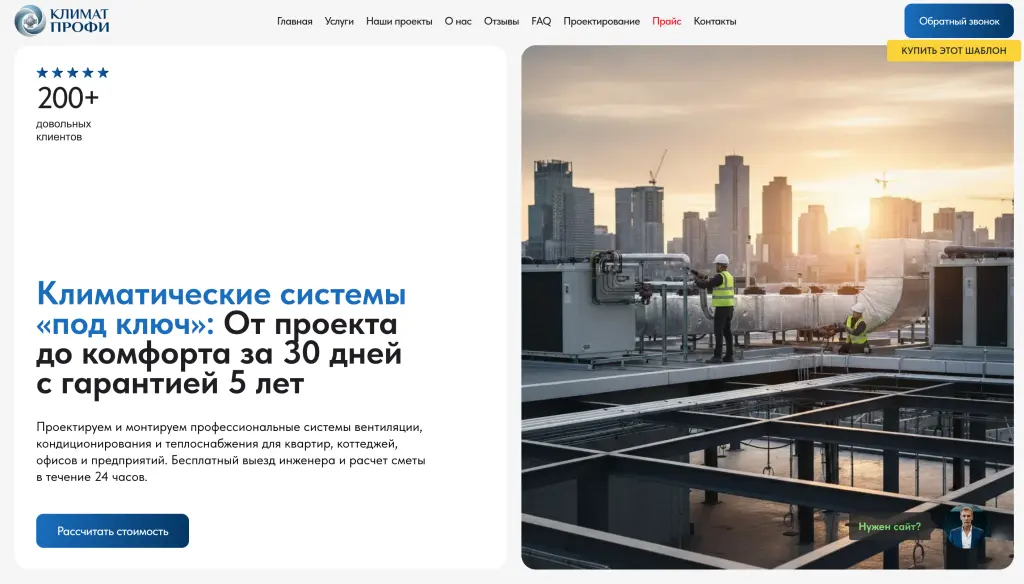Click the man's avatar chat widget
The height and width of the screenshot is (584, 1024).
click(x=966, y=527)
